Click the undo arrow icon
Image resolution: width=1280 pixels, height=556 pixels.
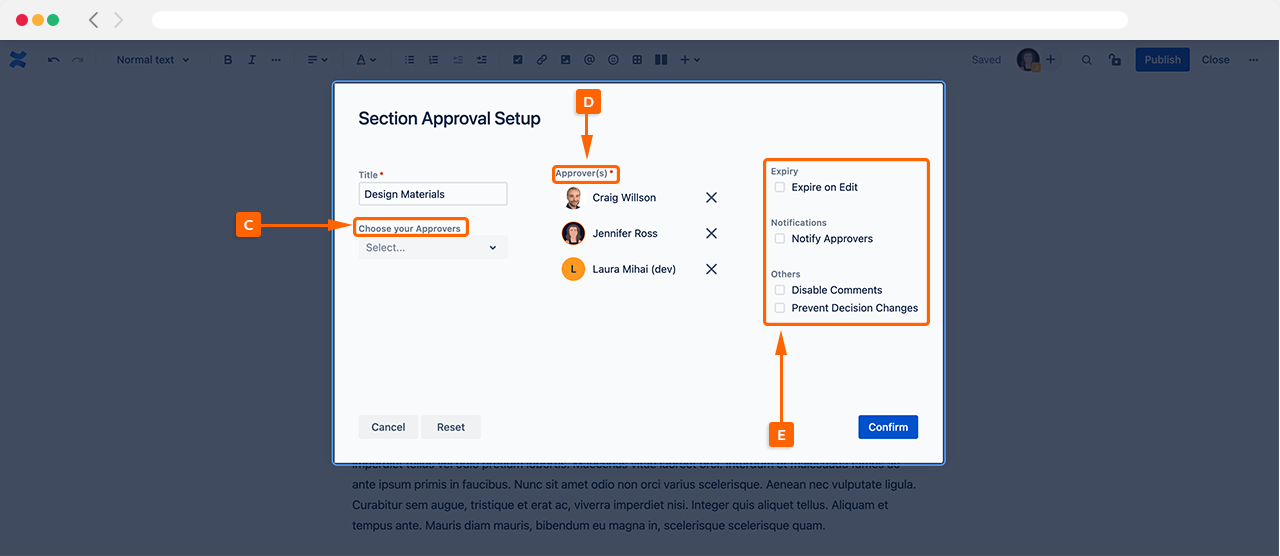[54, 60]
